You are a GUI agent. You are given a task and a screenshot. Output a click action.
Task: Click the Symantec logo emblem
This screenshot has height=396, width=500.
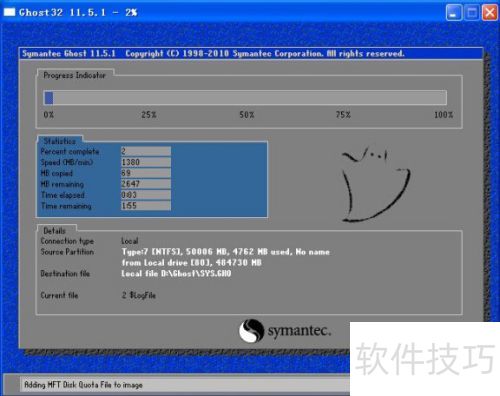[x=252, y=331]
